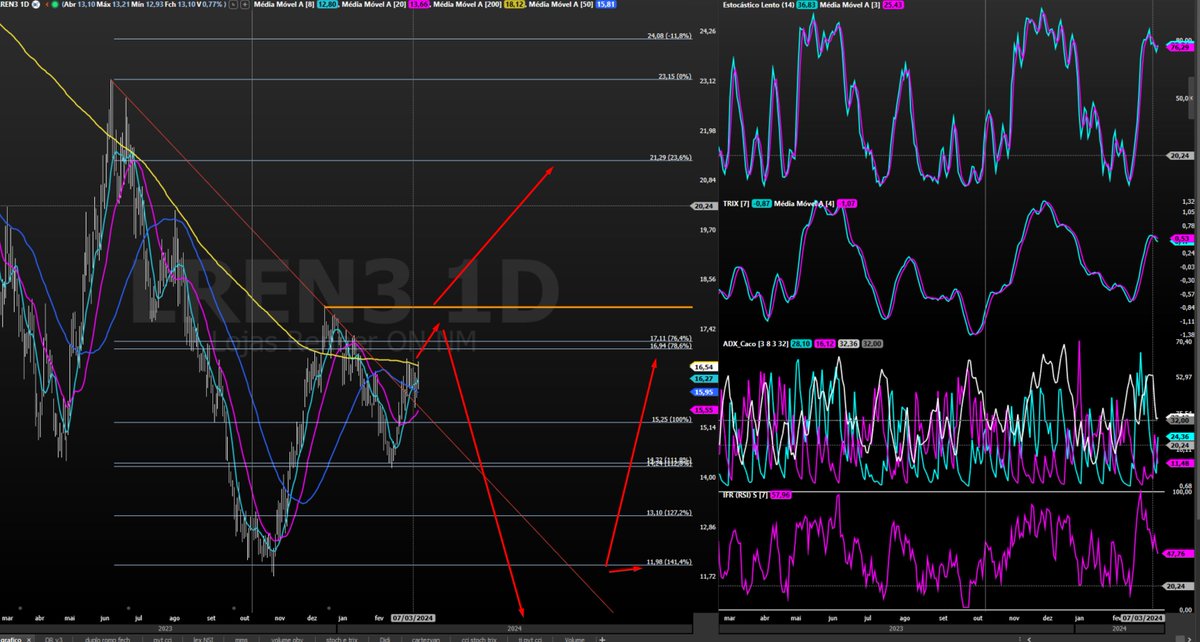Viewport: 1200px width, 642px height.
Task: Switch to the mms tab
Action: tap(241, 637)
